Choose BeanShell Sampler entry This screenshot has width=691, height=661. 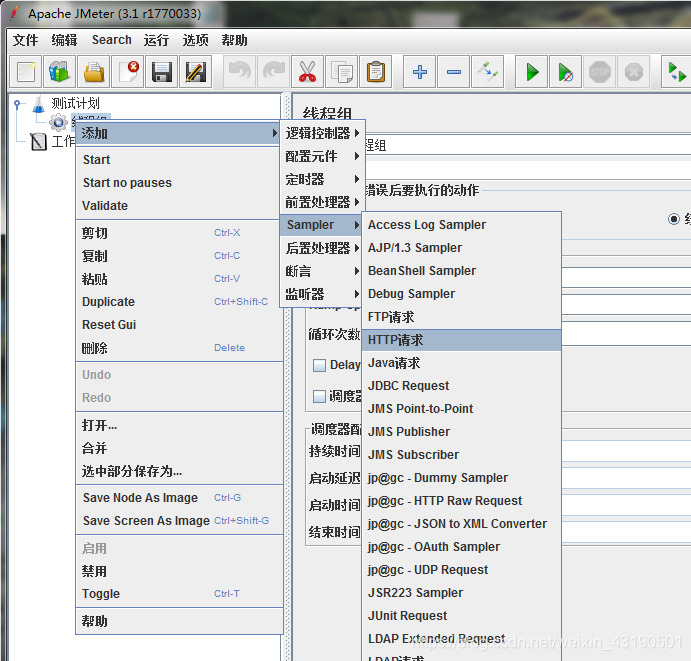461,271
